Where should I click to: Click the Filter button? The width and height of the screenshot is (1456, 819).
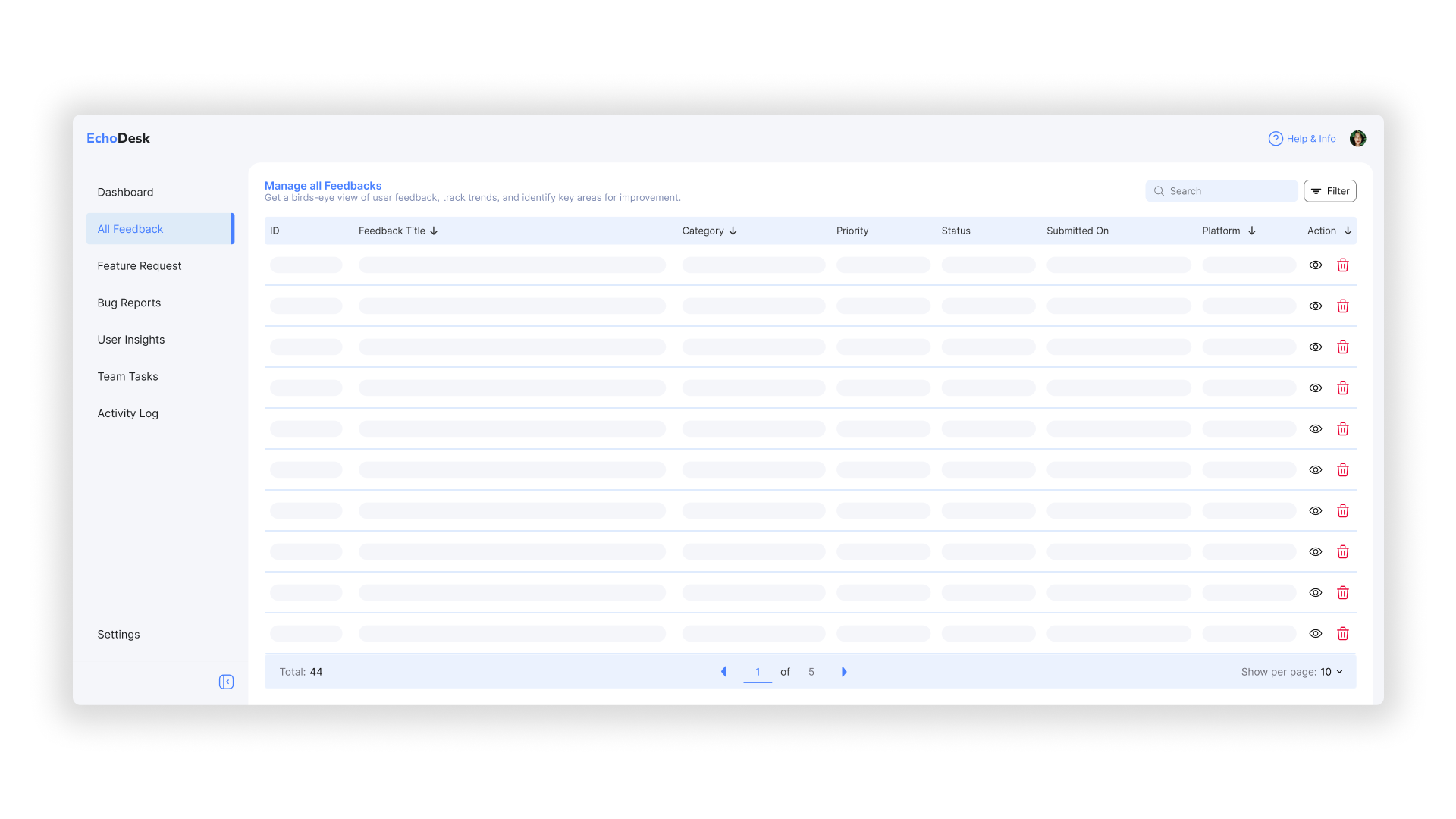coord(1329,191)
